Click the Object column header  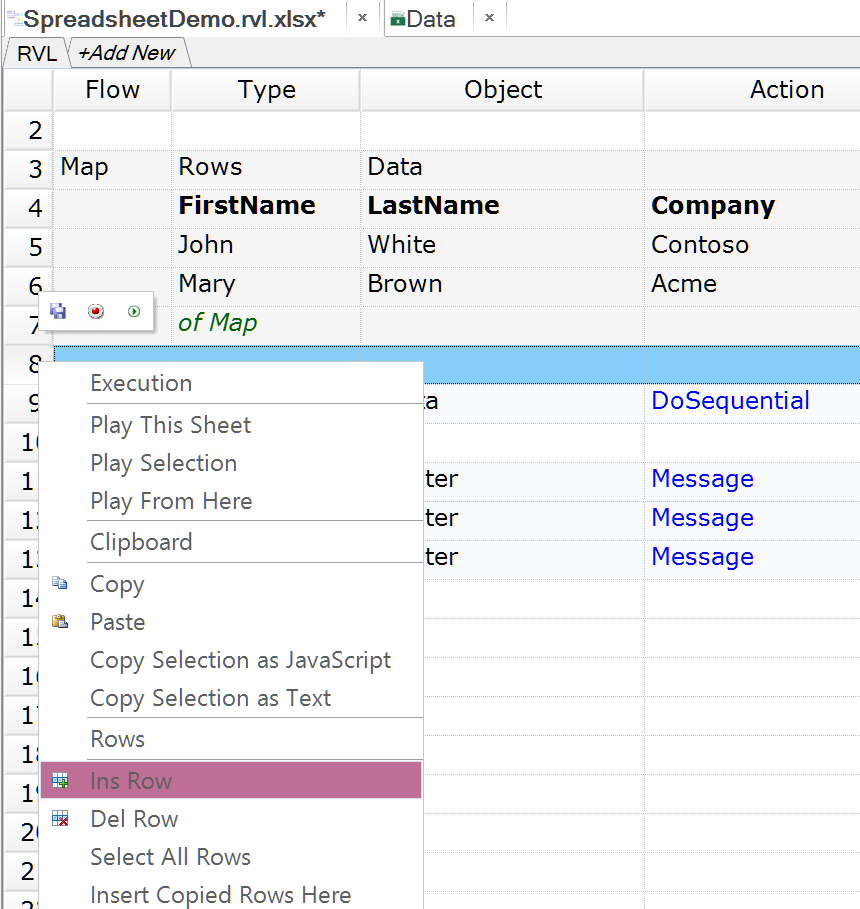pos(503,90)
